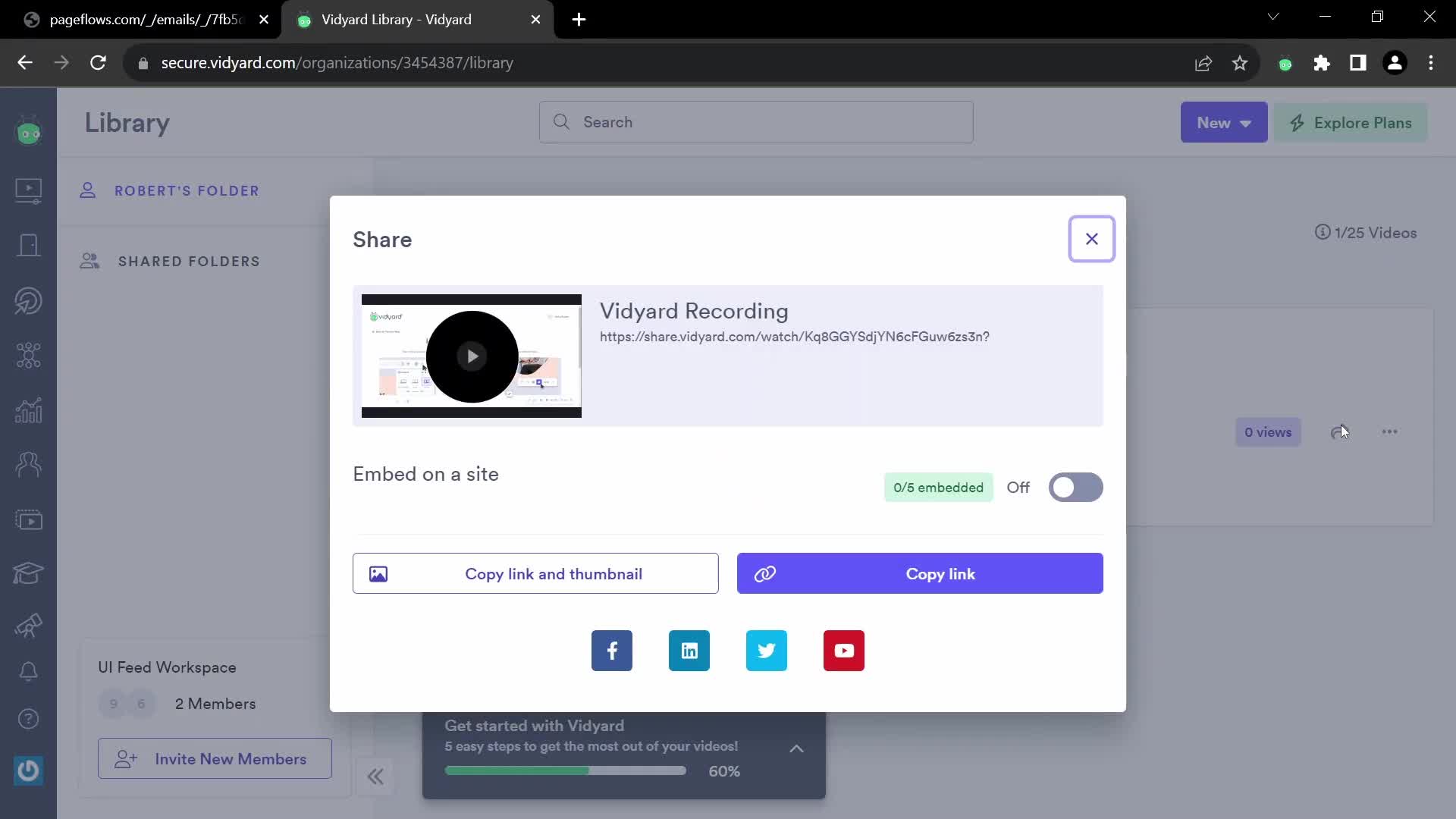
Task: Publish the video to YouTube
Action: coord(844,651)
